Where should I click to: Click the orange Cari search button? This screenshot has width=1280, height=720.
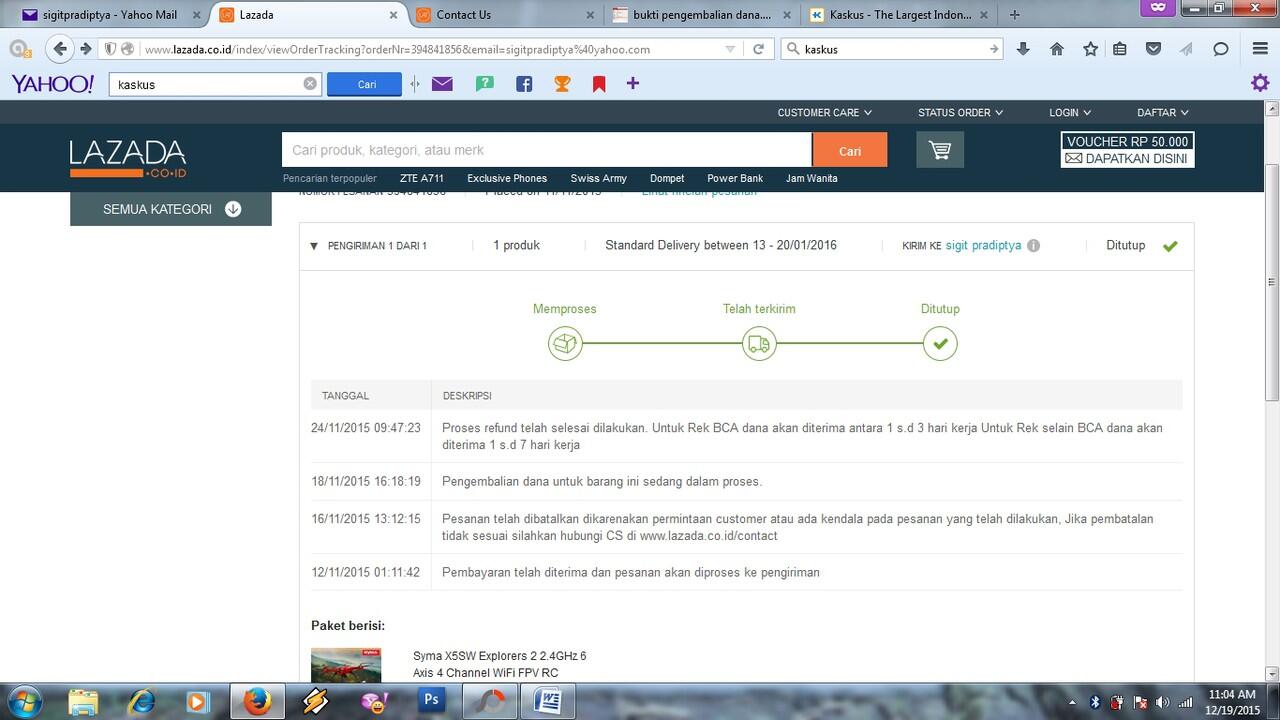850,150
